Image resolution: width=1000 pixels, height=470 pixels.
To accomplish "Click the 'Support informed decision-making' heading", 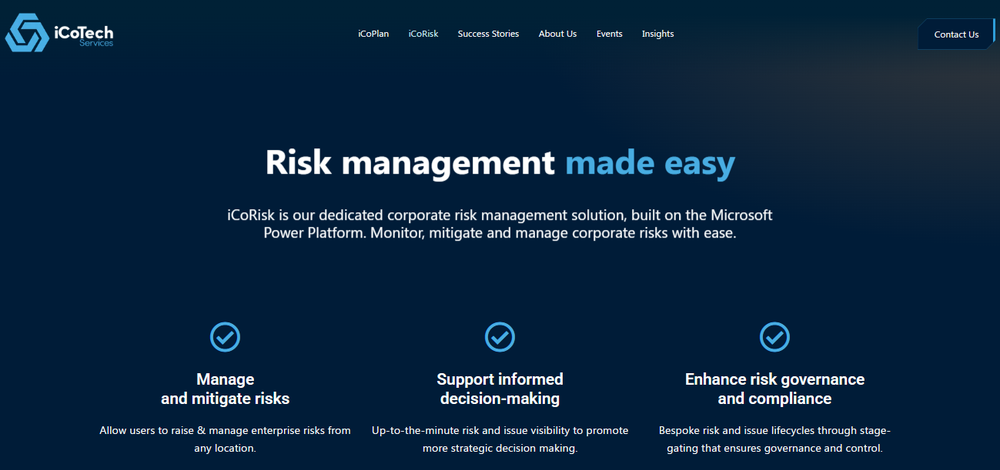I will point(500,389).
